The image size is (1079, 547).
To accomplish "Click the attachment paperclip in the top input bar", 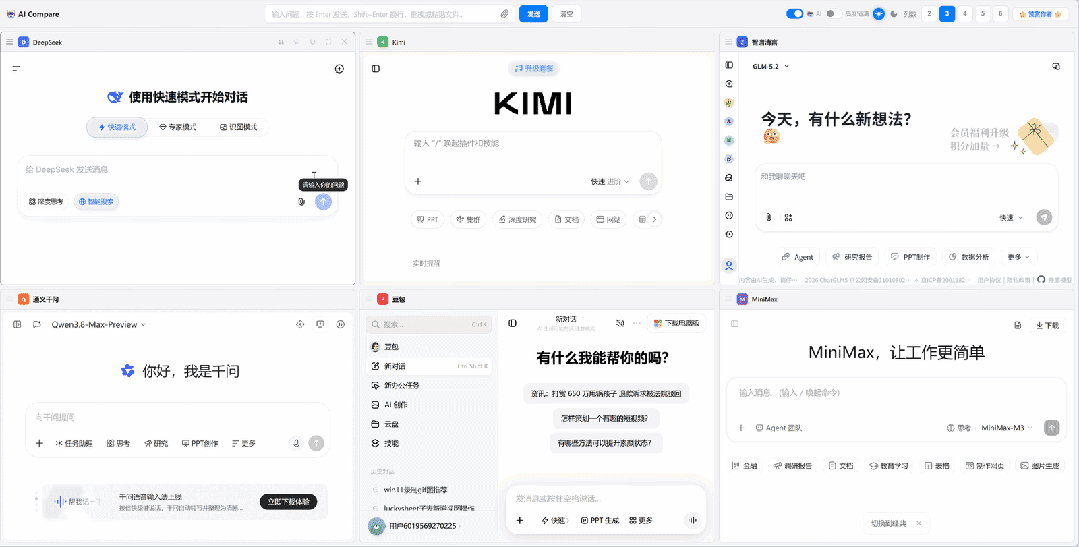I will (x=504, y=14).
